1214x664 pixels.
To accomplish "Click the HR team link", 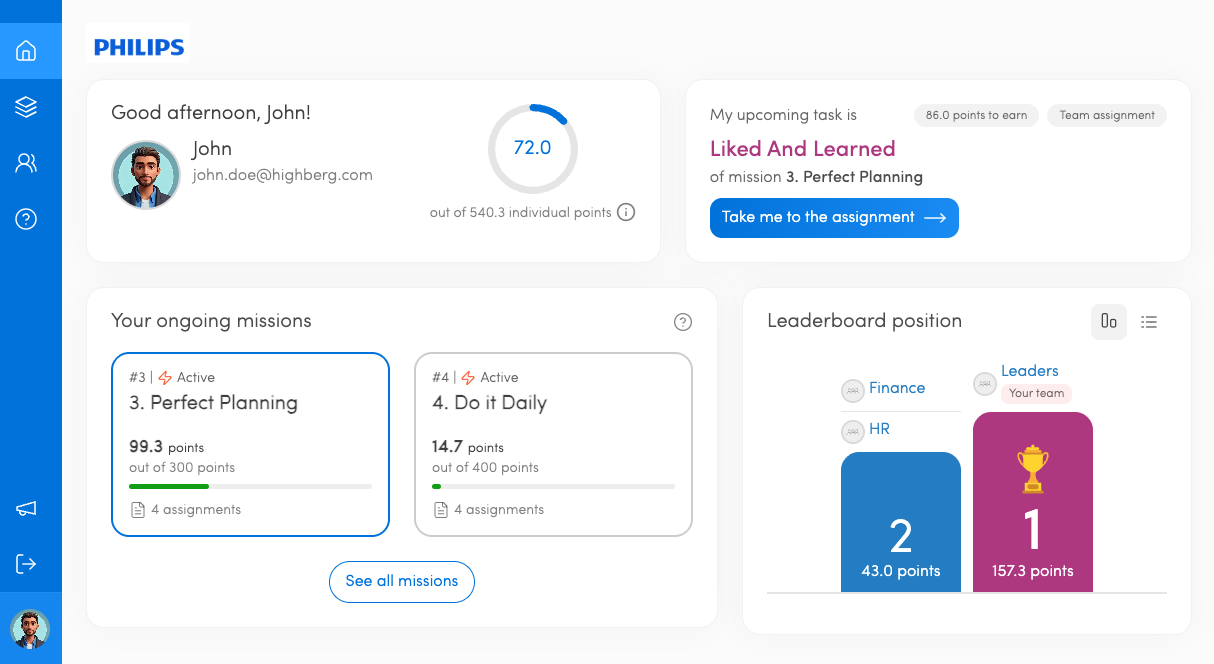I will (879, 429).
